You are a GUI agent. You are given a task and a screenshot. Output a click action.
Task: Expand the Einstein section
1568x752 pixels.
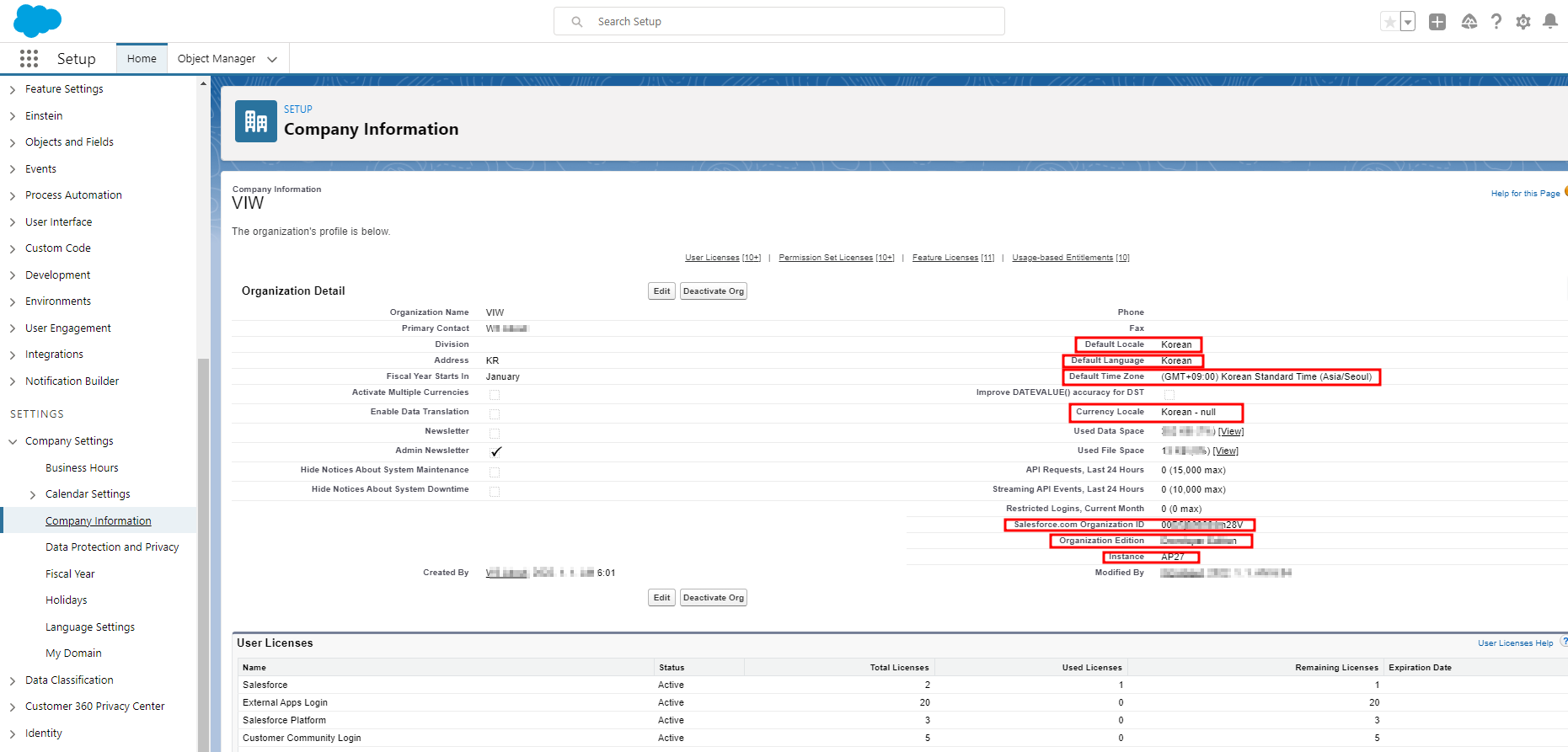pos(13,116)
